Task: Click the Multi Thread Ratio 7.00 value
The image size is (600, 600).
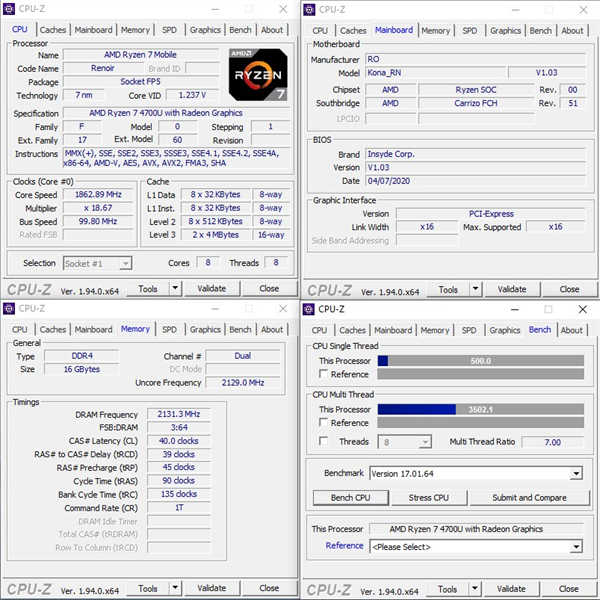Action: pyautogui.click(x=553, y=442)
